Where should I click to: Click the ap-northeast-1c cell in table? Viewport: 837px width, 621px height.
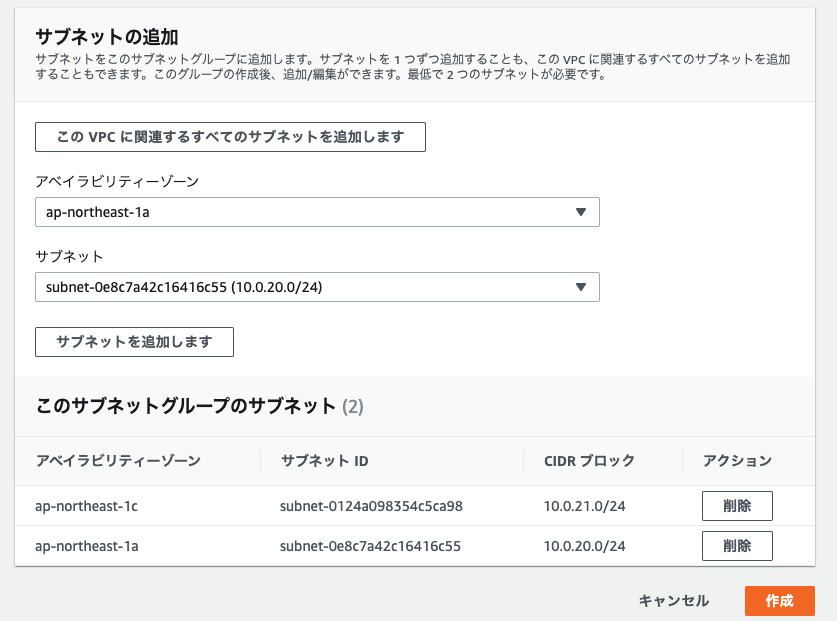(x=86, y=506)
